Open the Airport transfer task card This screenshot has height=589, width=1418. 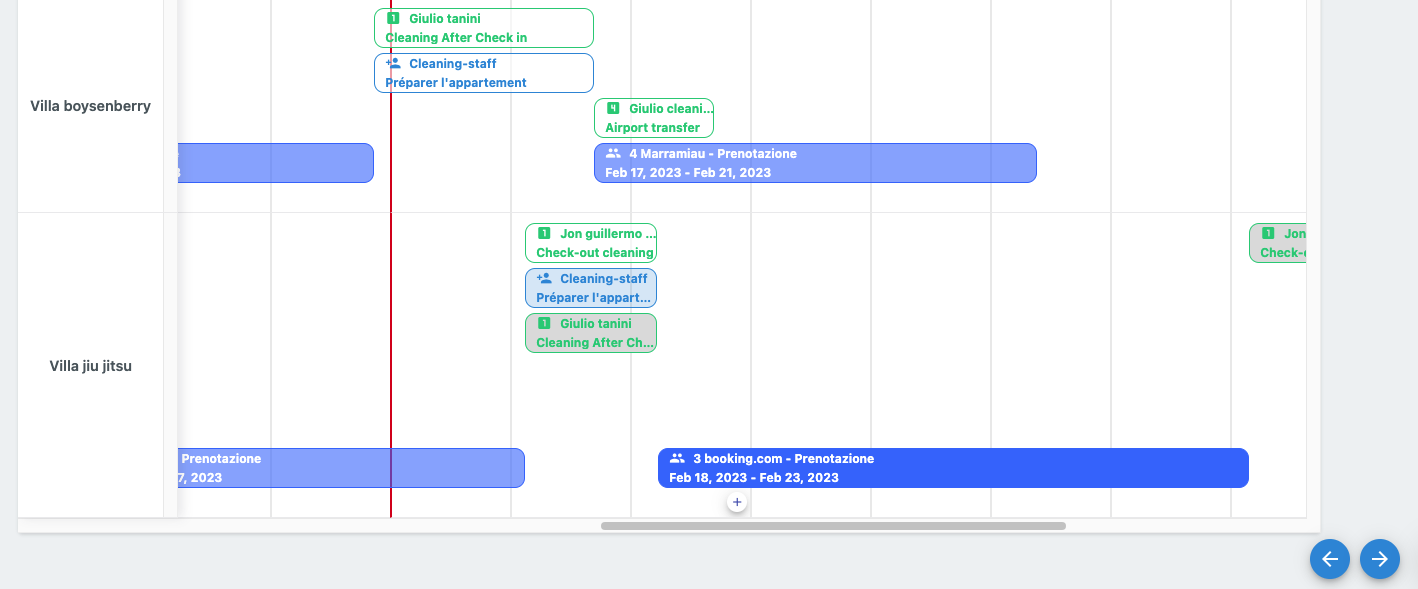pos(653,118)
